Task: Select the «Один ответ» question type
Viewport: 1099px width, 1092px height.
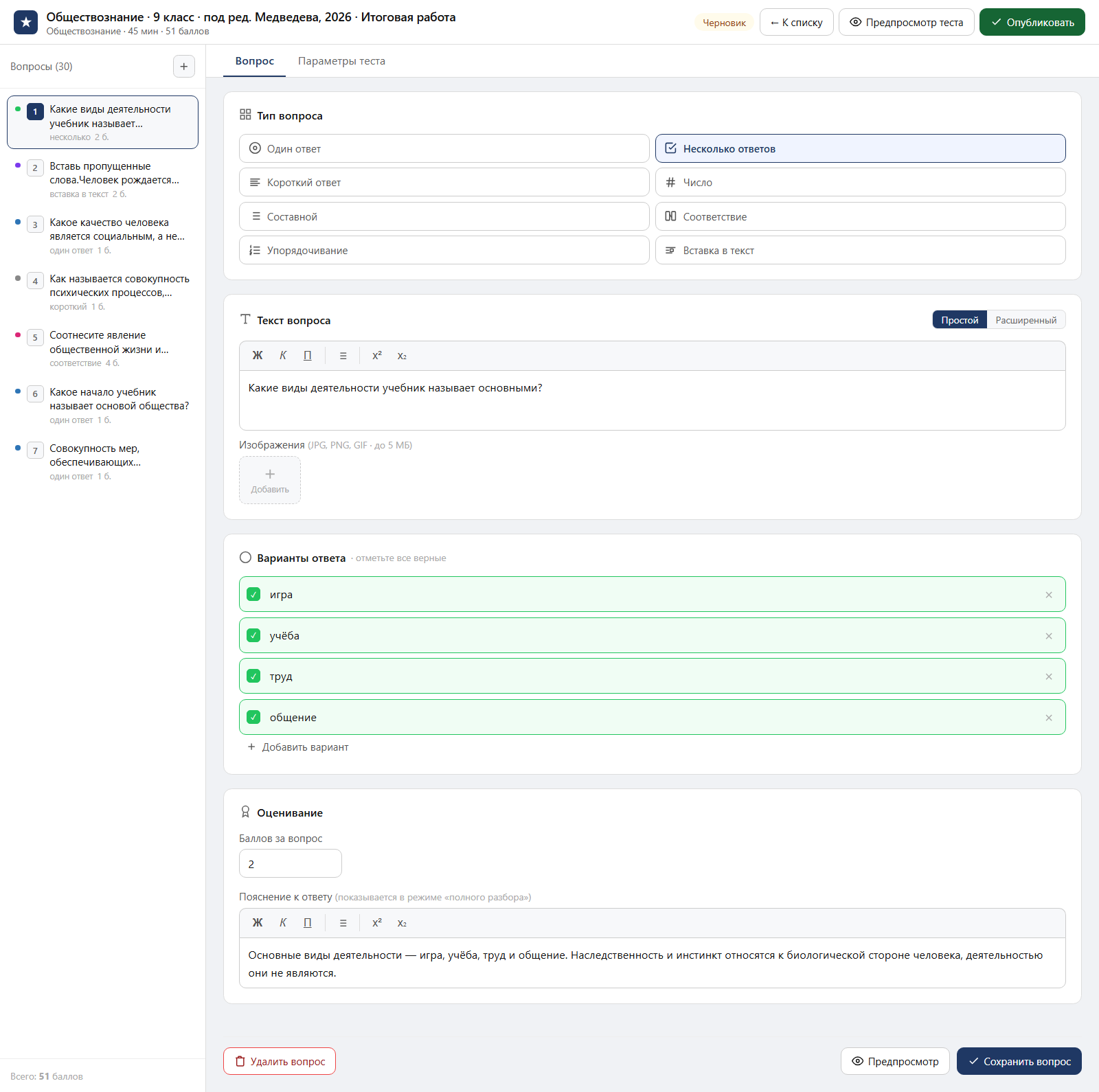Action: coord(444,148)
